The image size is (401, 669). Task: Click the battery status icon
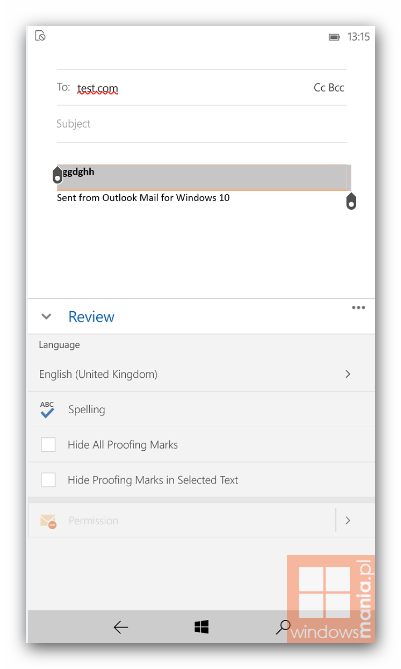tap(334, 38)
